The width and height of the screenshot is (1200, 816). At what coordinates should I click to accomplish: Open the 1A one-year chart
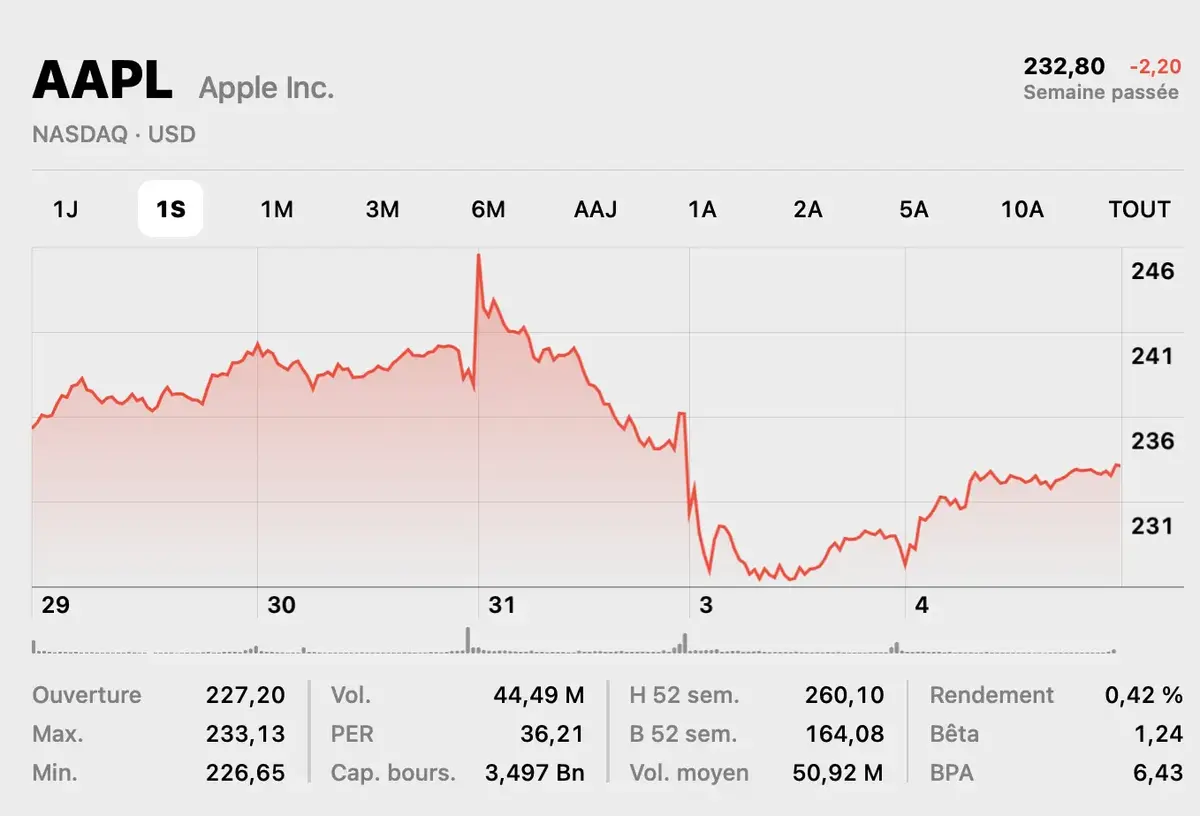tap(703, 209)
